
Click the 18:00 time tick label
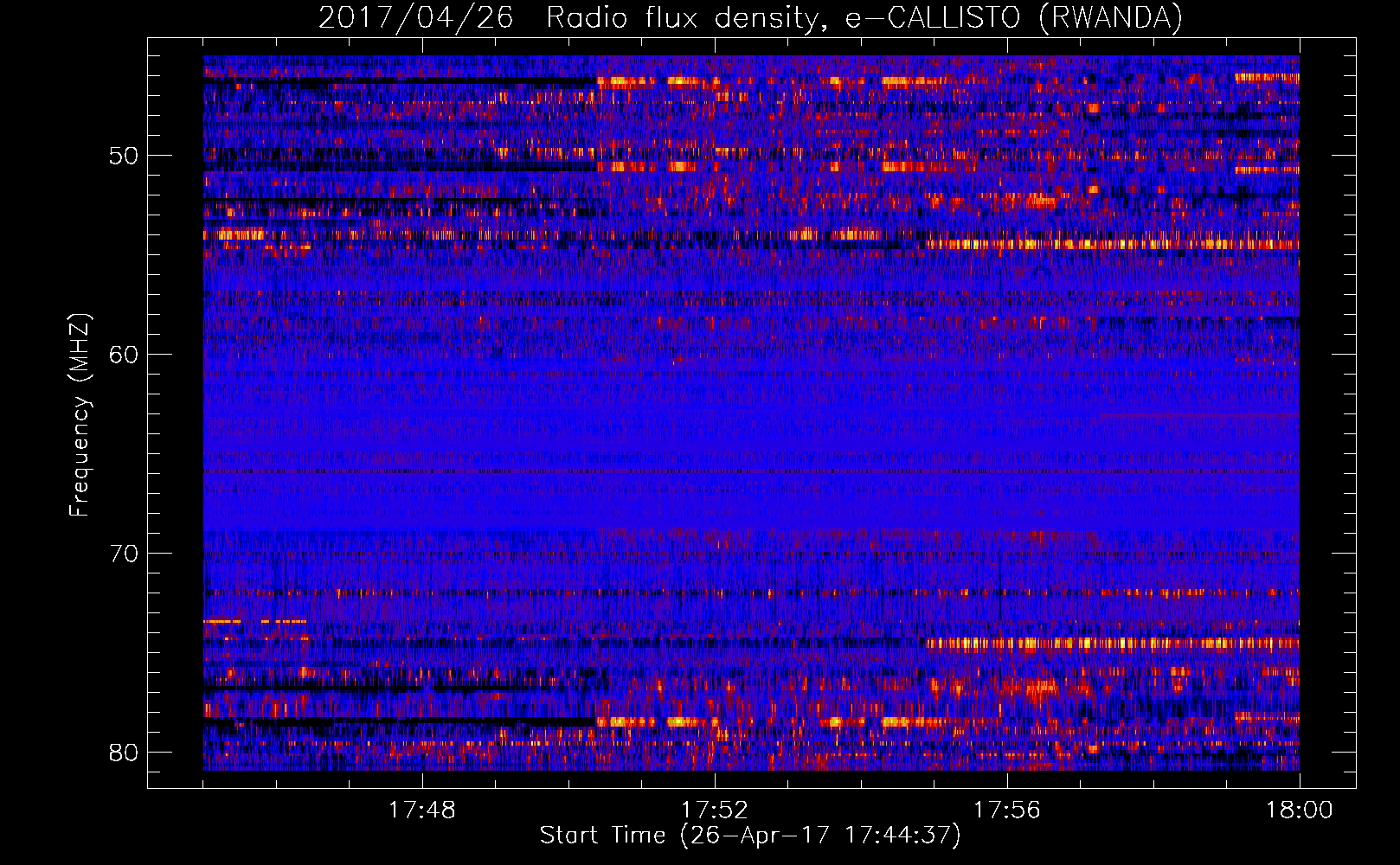1299,811
